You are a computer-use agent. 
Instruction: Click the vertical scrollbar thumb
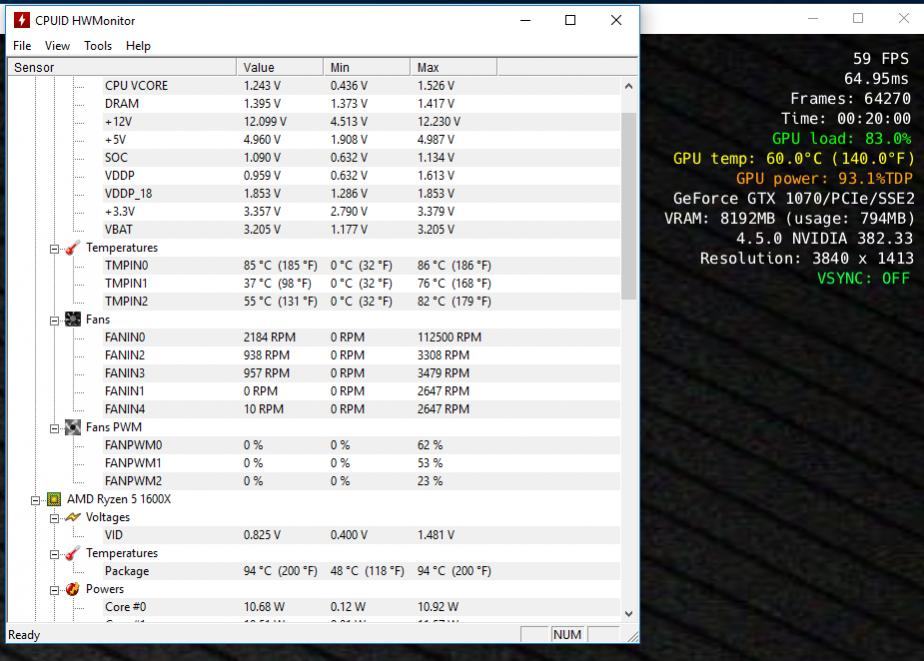tap(629, 206)
